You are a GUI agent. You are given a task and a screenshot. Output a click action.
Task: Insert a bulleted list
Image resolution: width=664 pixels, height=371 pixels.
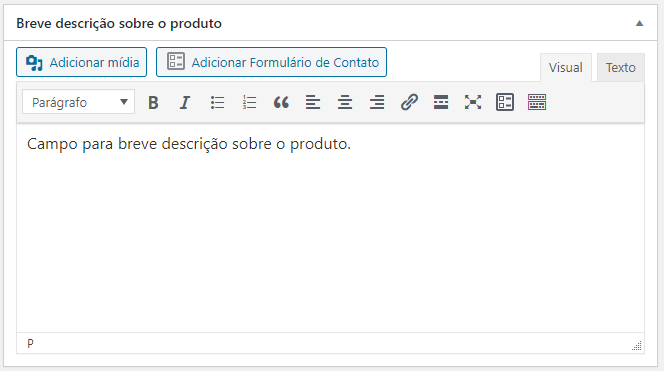(x=217, y=102)
